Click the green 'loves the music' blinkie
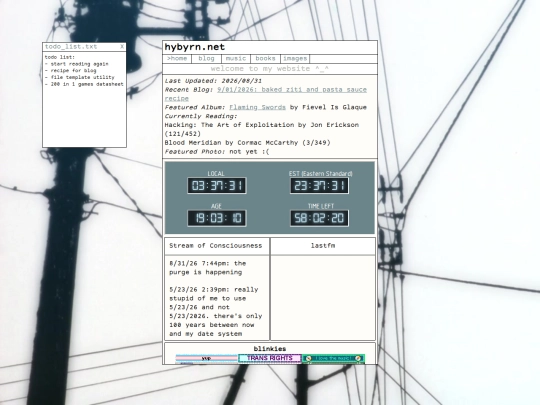The height and width of the screenshot is (405, 540). 333,359
